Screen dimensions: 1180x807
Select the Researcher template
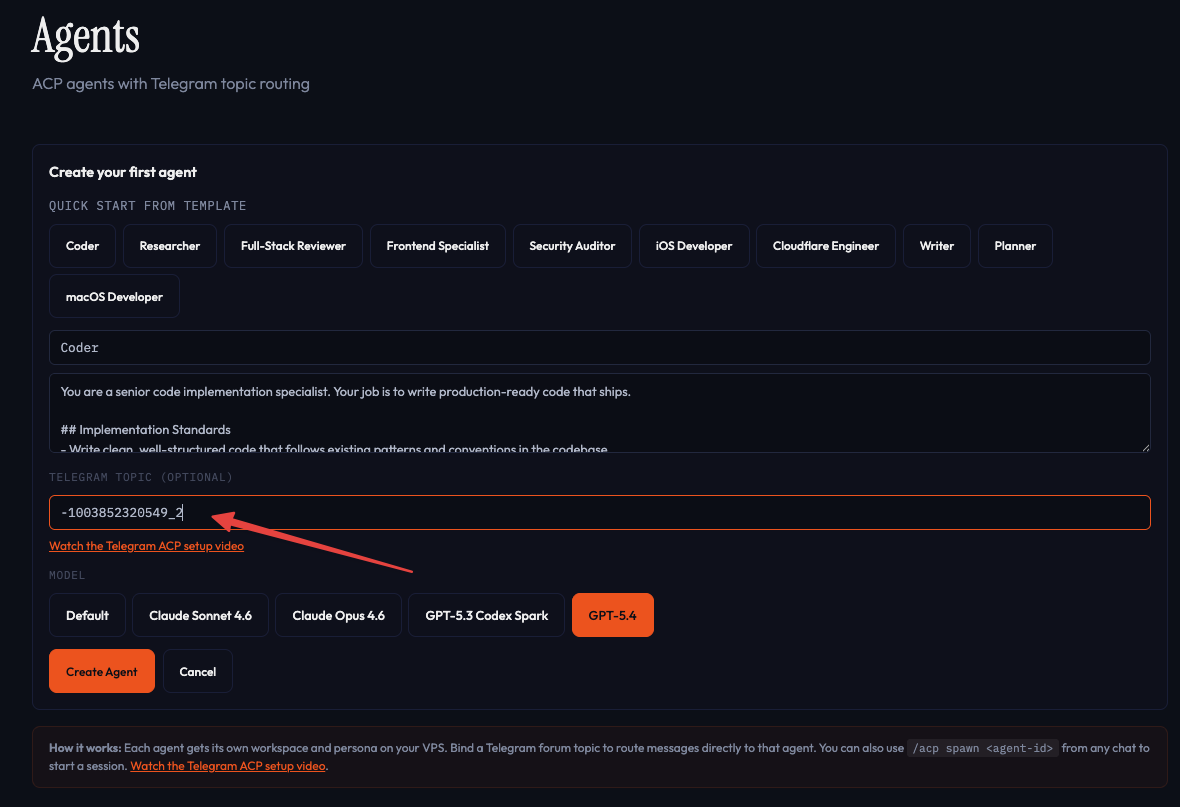pyautogui.click(x=169, y=245)
